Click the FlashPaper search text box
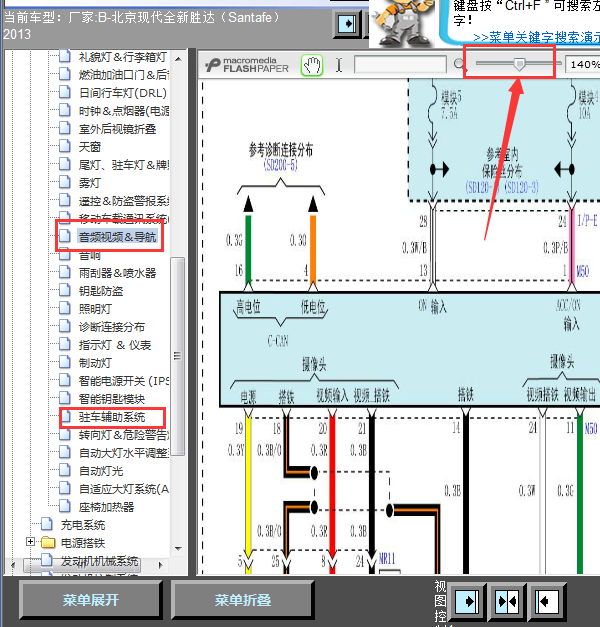Screen dimensions: 600x627 tap(400, 64)
